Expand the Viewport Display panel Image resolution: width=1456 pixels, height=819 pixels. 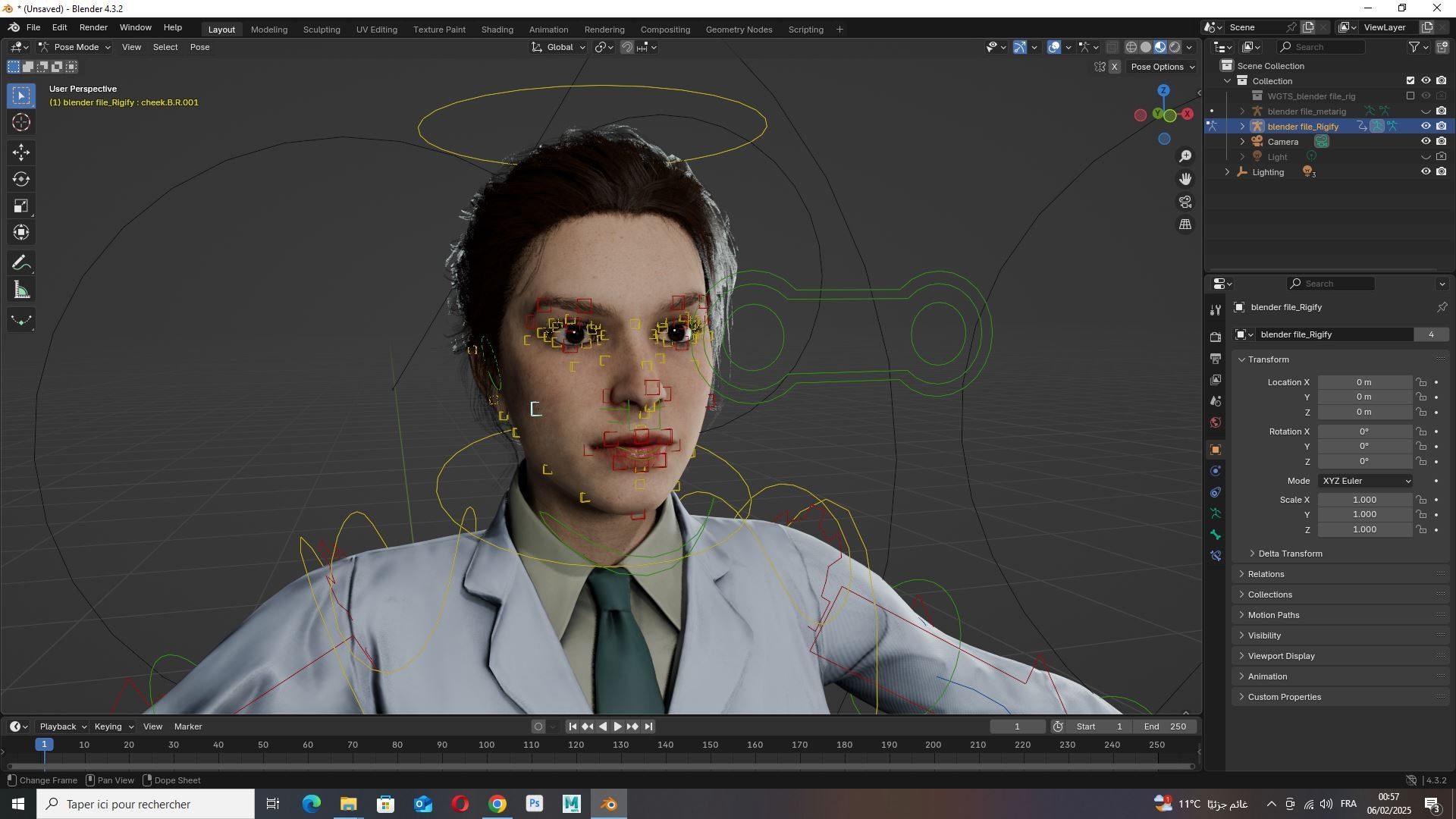tap(1282, 656)
